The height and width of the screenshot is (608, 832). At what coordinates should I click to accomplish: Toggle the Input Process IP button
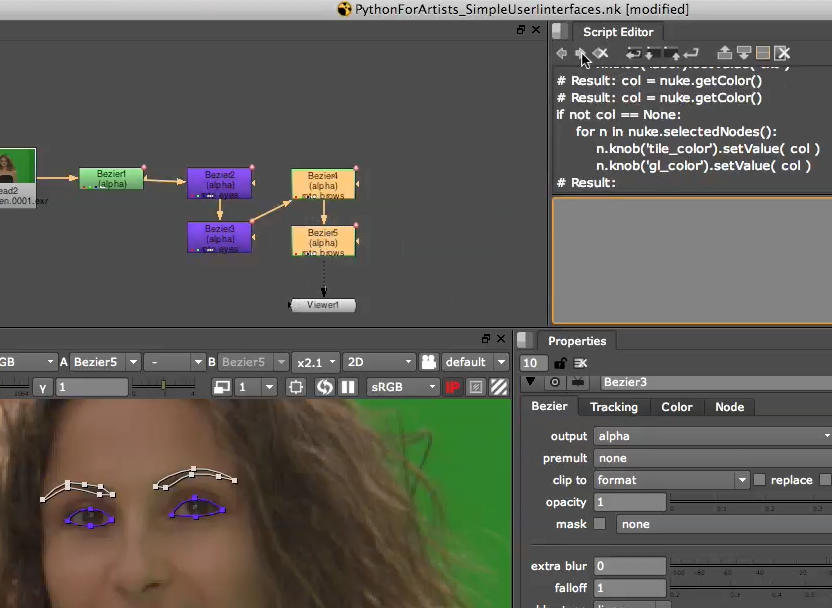pos(453,387)
